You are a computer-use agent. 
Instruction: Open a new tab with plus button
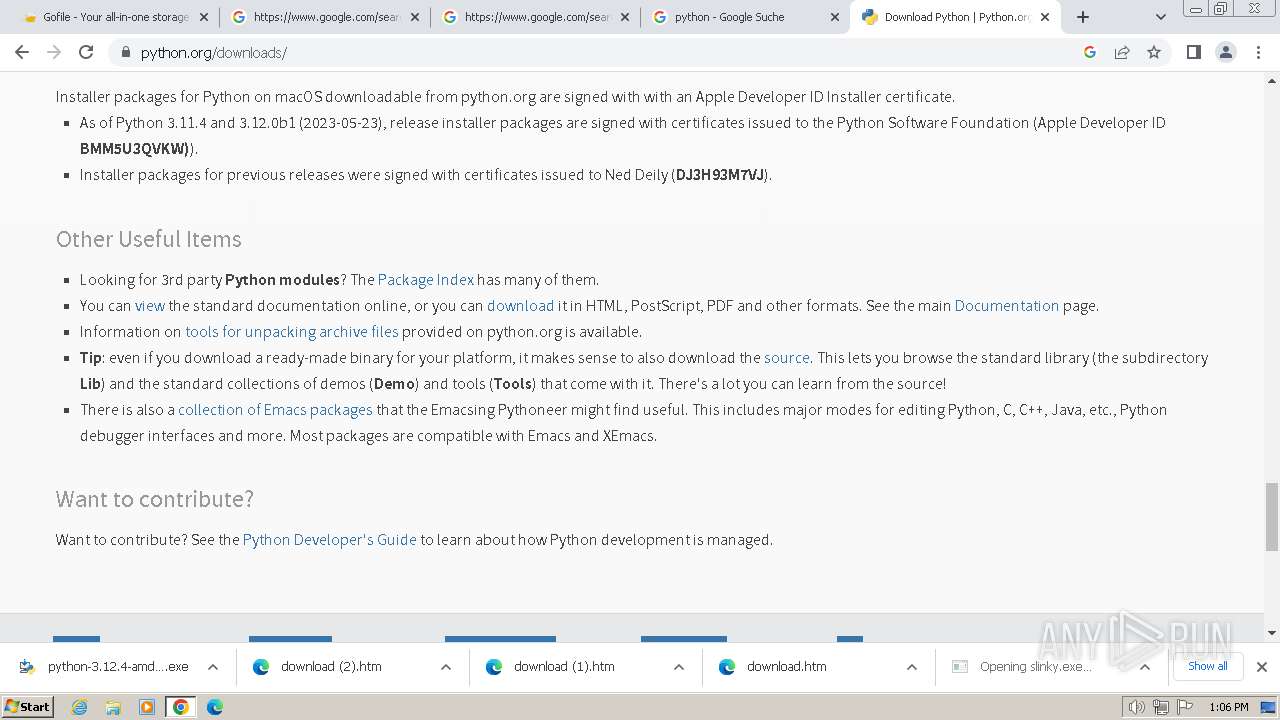point(1082,17)
